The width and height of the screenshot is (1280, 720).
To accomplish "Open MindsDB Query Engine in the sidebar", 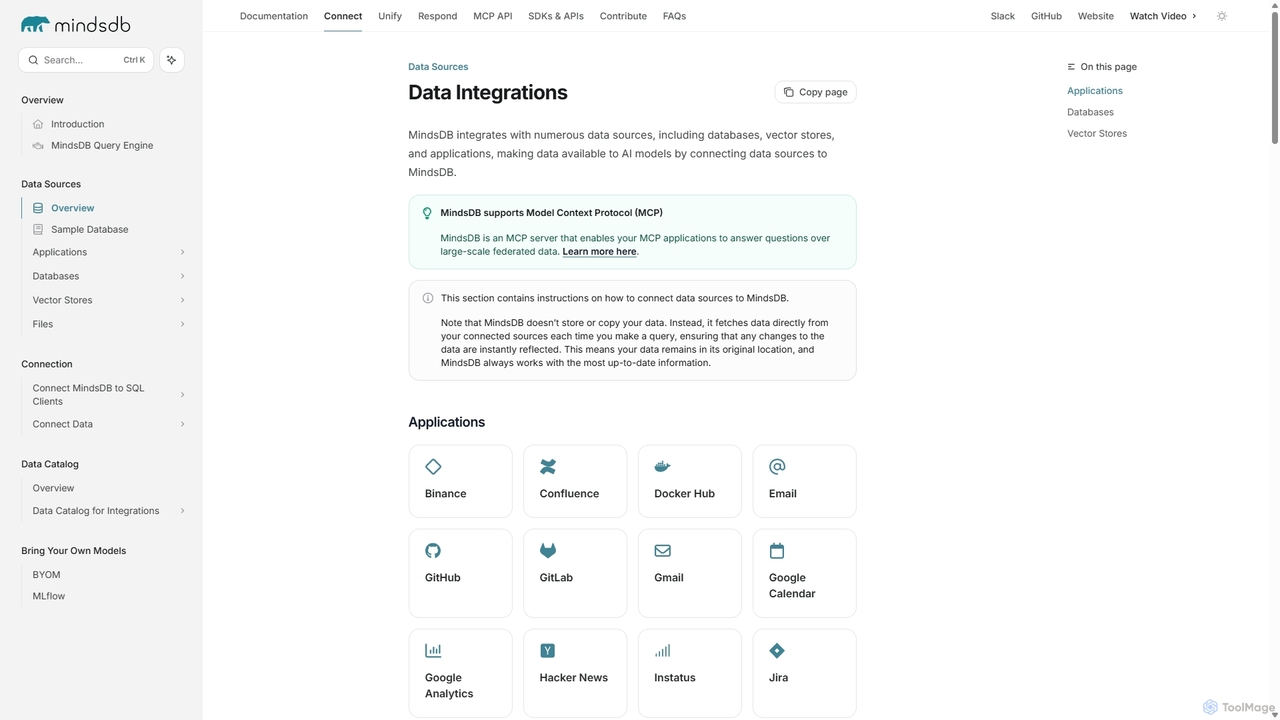I will [x=102, y=146].
